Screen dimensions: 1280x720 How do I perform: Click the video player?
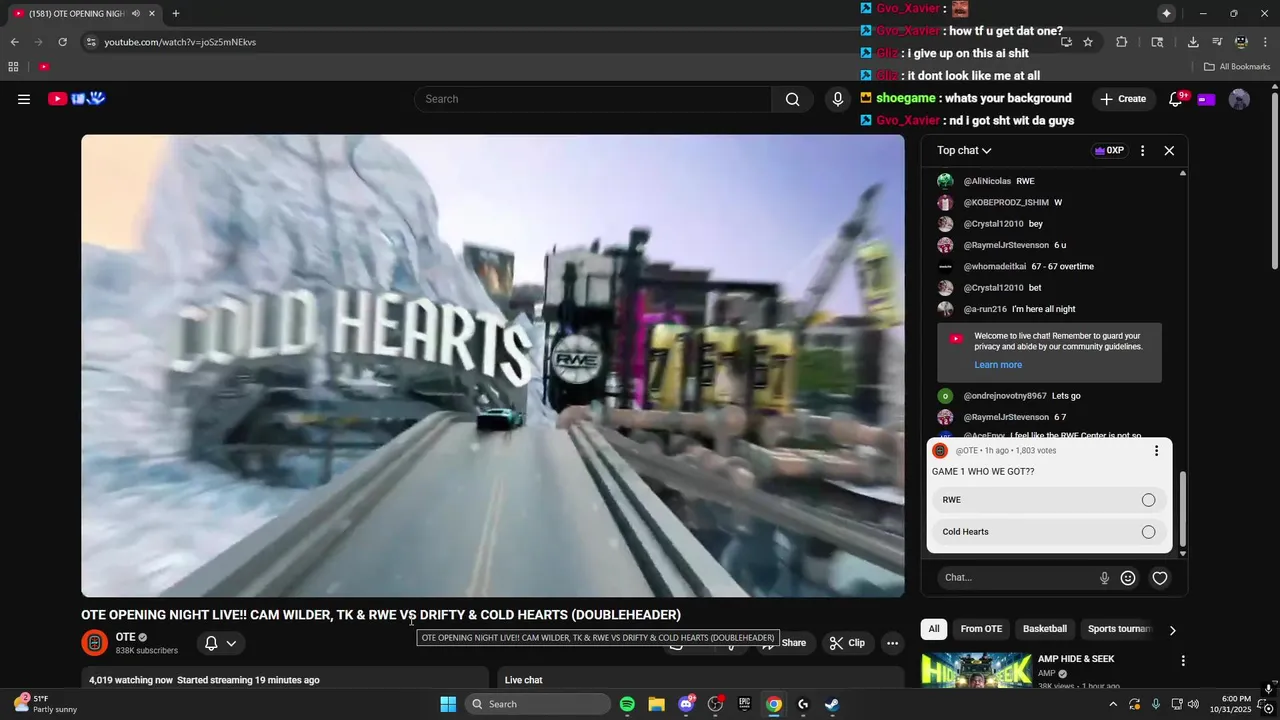coord(493,366)
